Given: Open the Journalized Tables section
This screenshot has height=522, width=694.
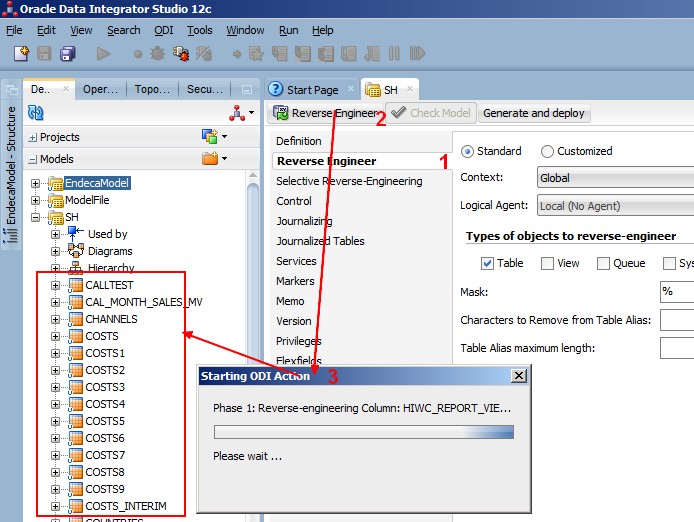Looking at the screenshot, I should coord(320,241).
